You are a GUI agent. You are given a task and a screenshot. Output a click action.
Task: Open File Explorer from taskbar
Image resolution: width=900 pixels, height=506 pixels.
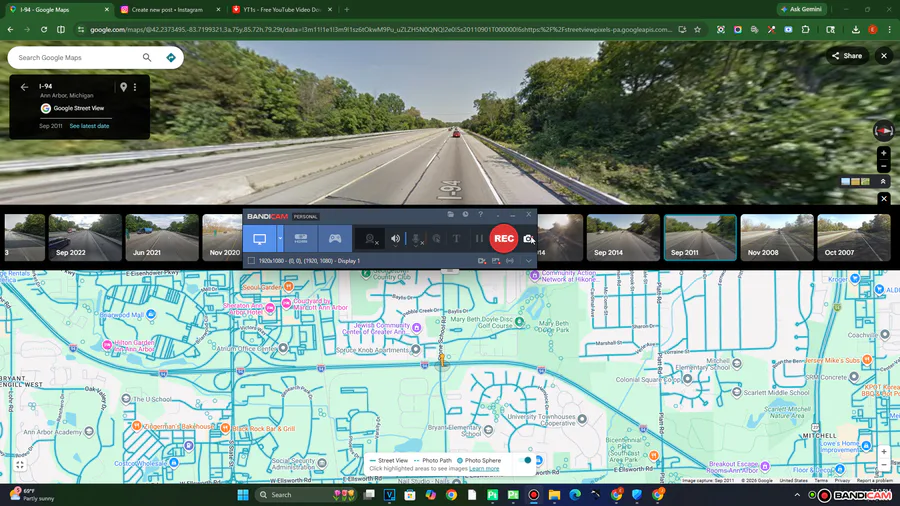[554, 495]
